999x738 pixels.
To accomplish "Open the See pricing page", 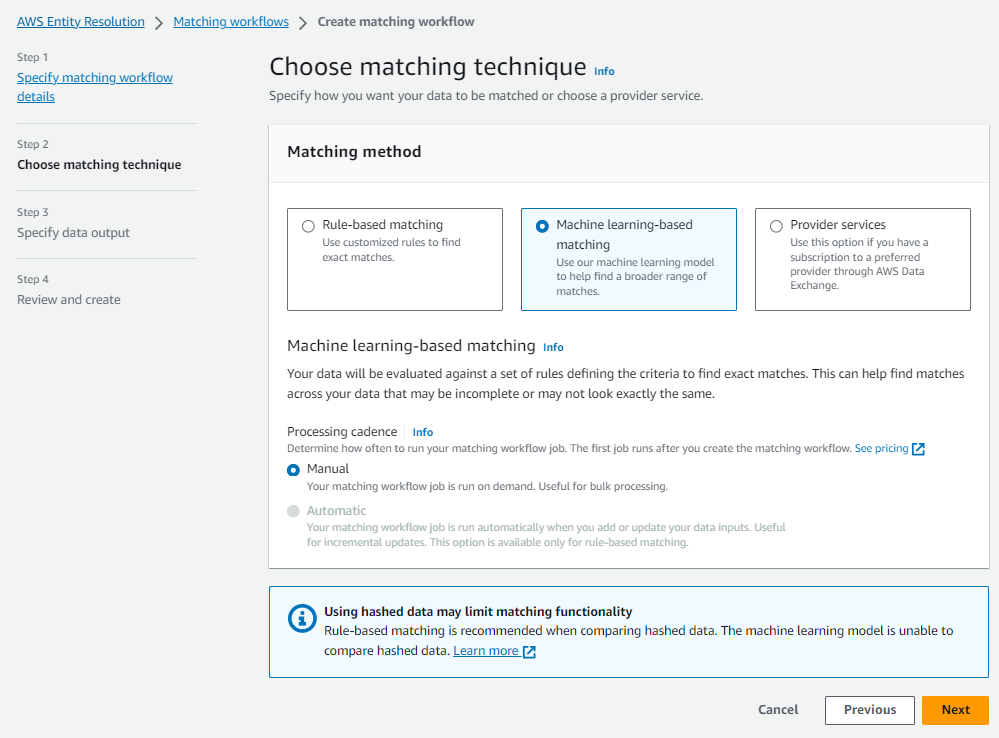I will (881, 448).
